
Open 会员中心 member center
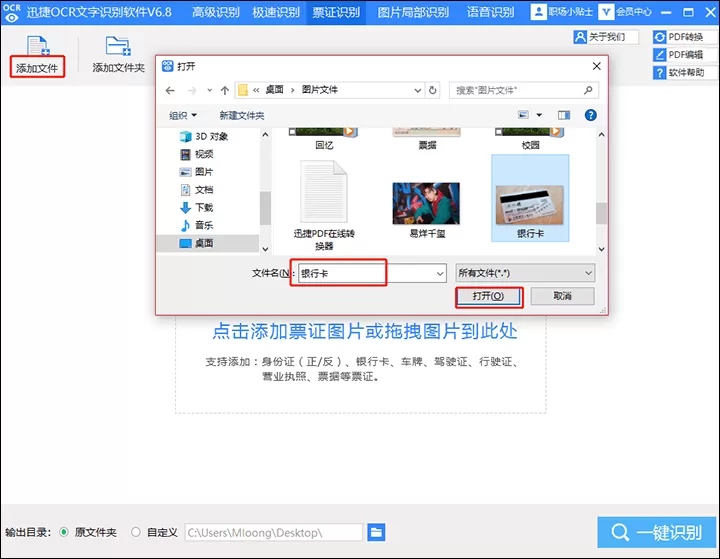tap(625, 11)
